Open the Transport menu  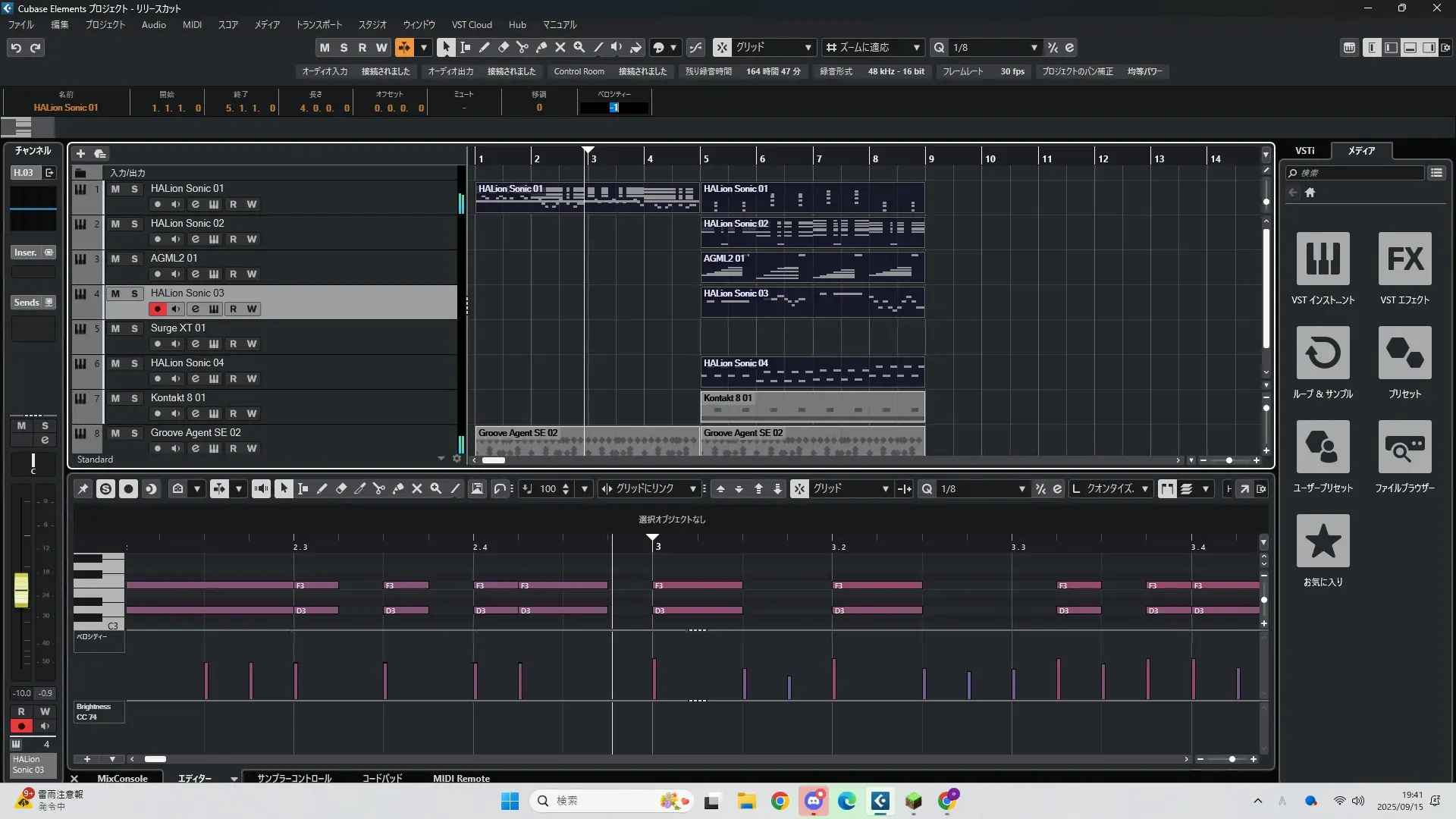[318, 24]
